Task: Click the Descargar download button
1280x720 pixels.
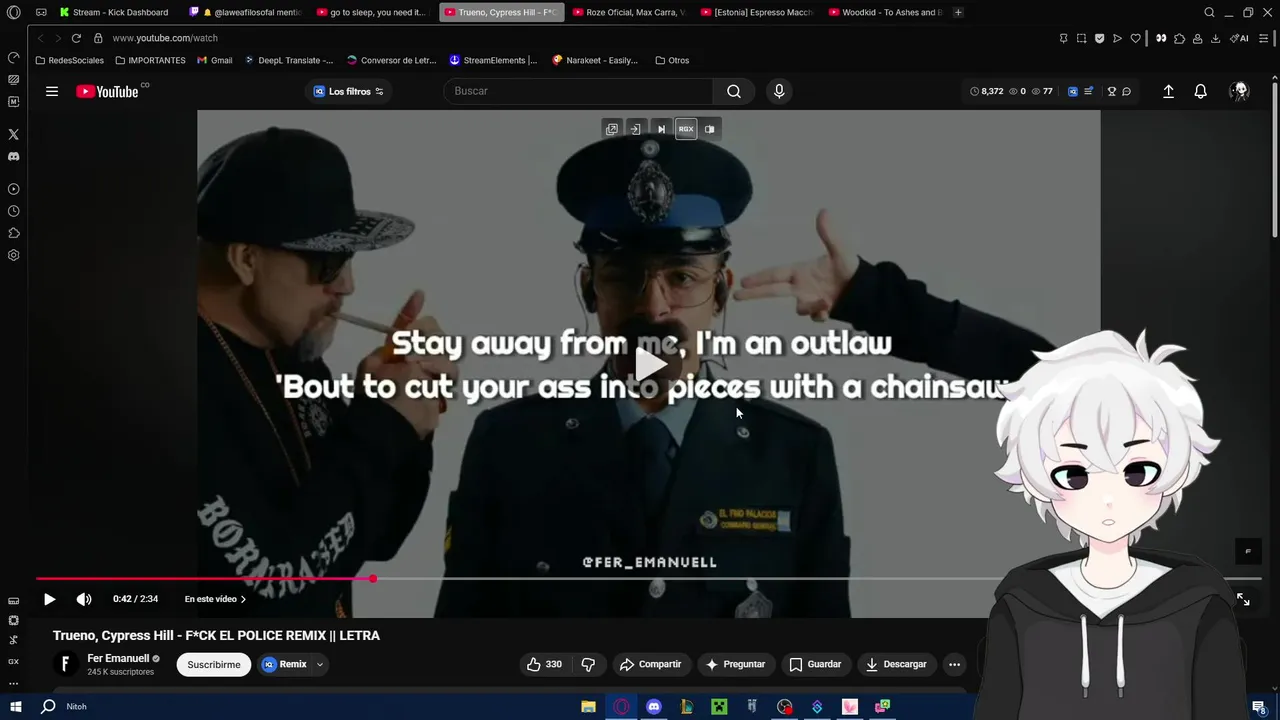Action: [x=896, y=664]
